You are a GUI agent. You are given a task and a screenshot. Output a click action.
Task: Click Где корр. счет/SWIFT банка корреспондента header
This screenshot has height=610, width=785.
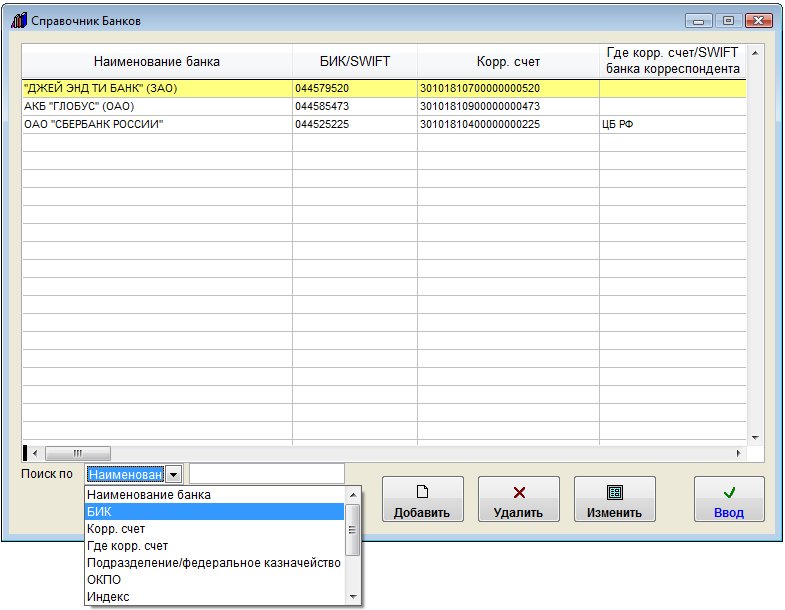pos(673,61)
